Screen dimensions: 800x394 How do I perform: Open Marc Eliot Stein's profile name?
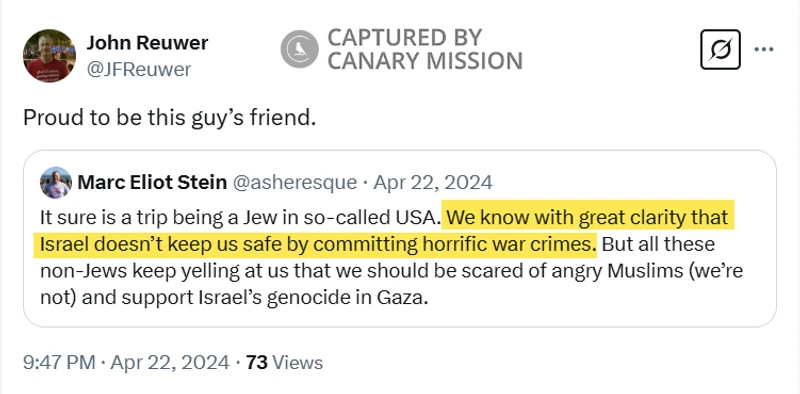coord(152,182)
